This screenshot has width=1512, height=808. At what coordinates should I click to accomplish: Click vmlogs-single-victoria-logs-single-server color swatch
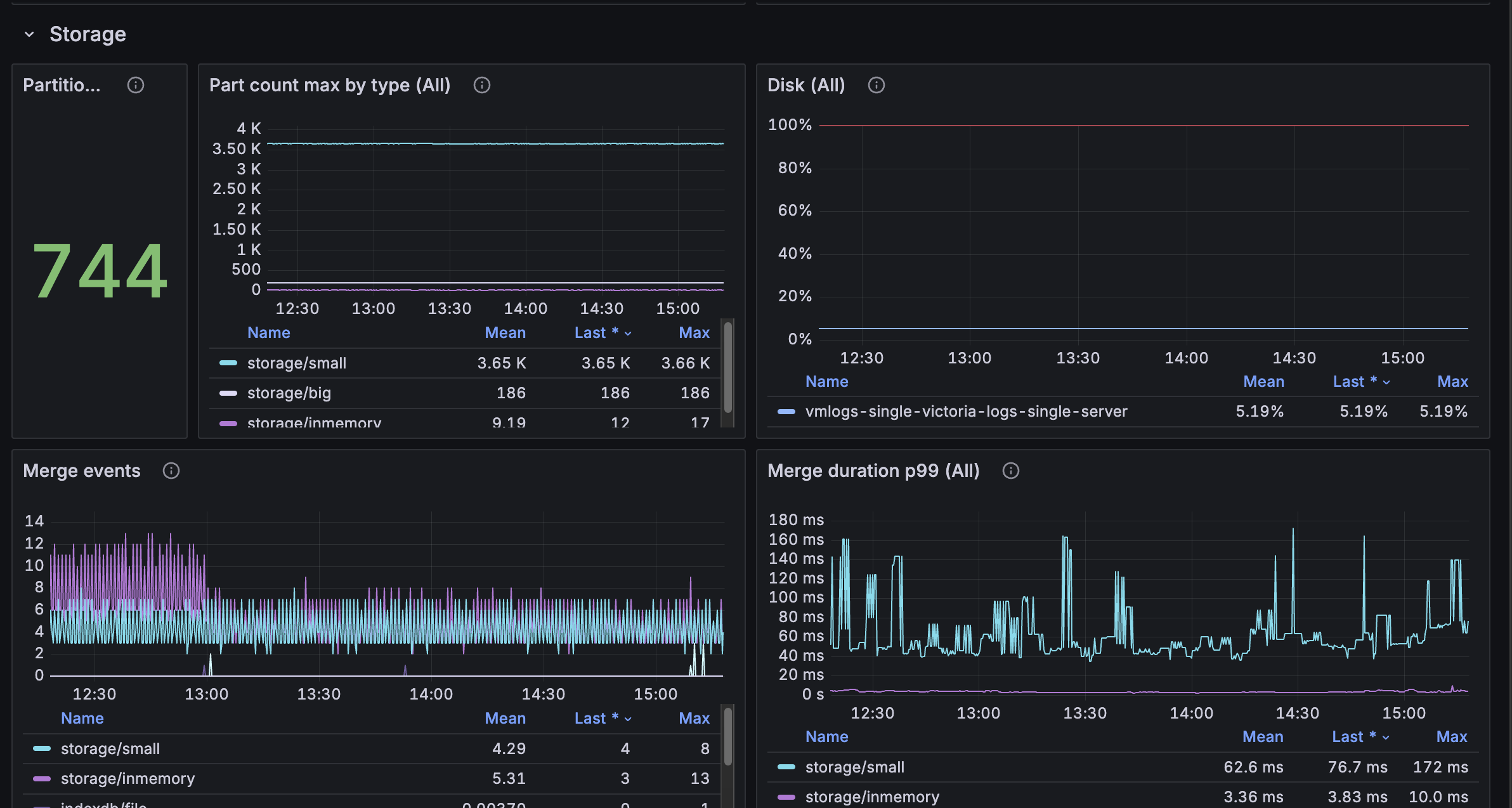point(786,412)
